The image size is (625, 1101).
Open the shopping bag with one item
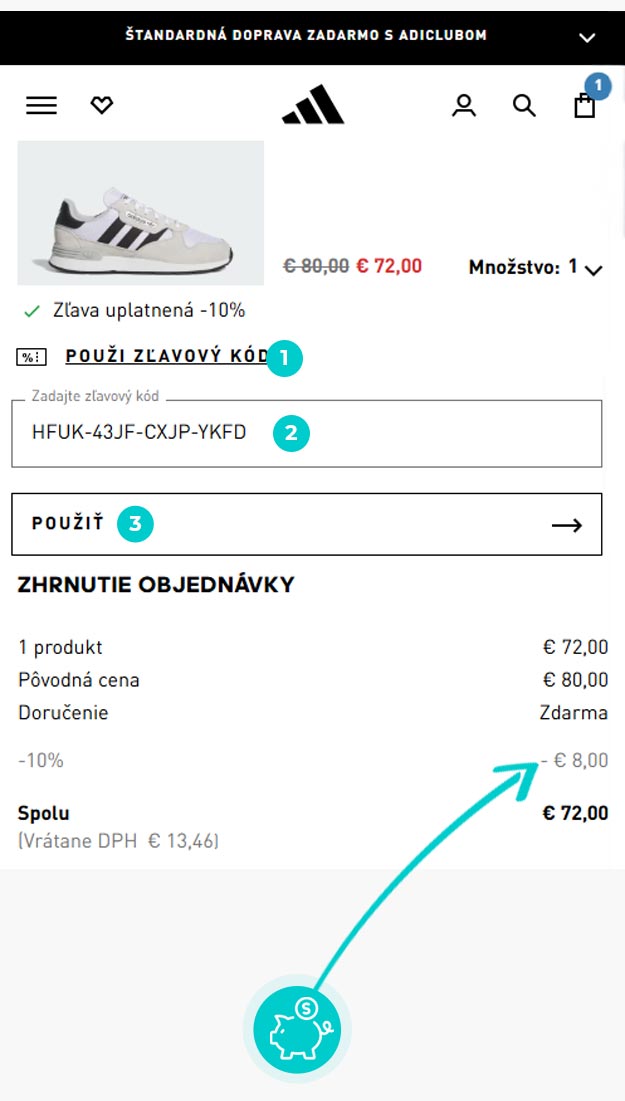(x=584, y=105)
